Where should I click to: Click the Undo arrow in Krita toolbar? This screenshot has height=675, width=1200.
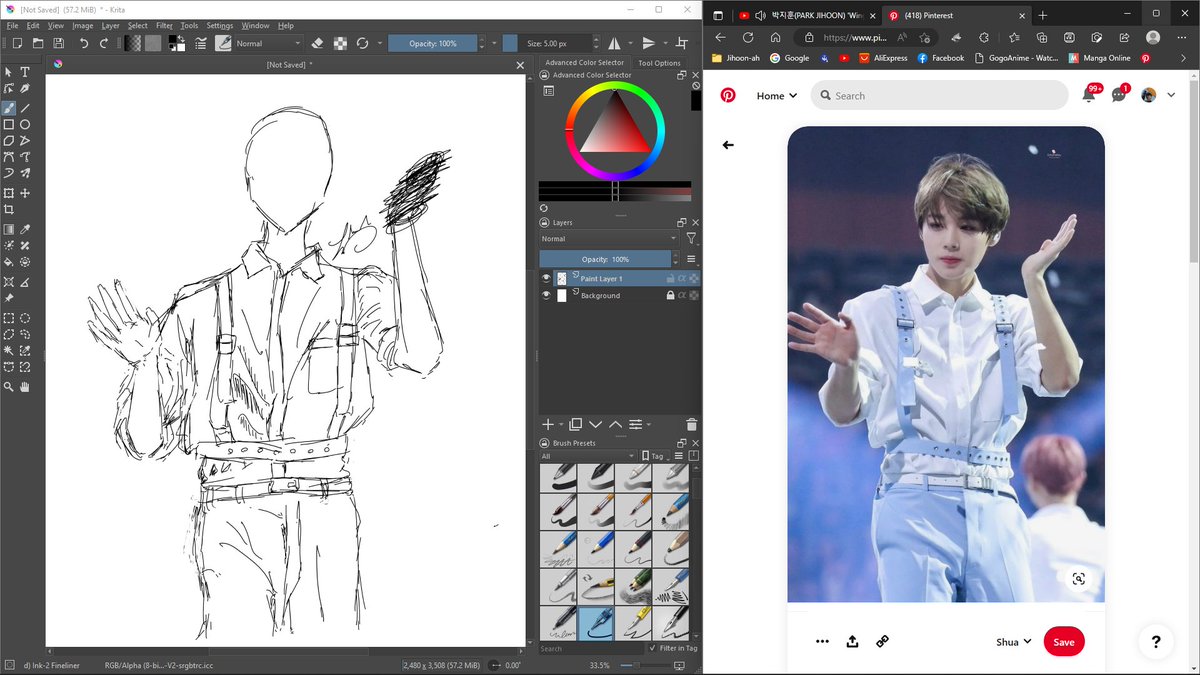click(x=84, y=43)
